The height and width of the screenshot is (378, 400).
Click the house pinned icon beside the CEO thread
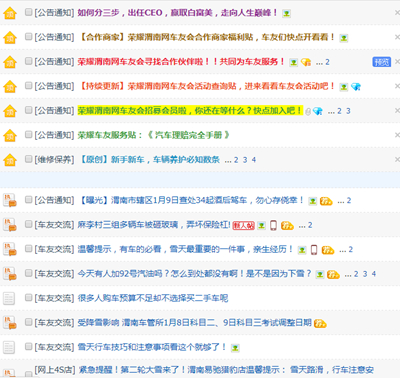(10, 13)
